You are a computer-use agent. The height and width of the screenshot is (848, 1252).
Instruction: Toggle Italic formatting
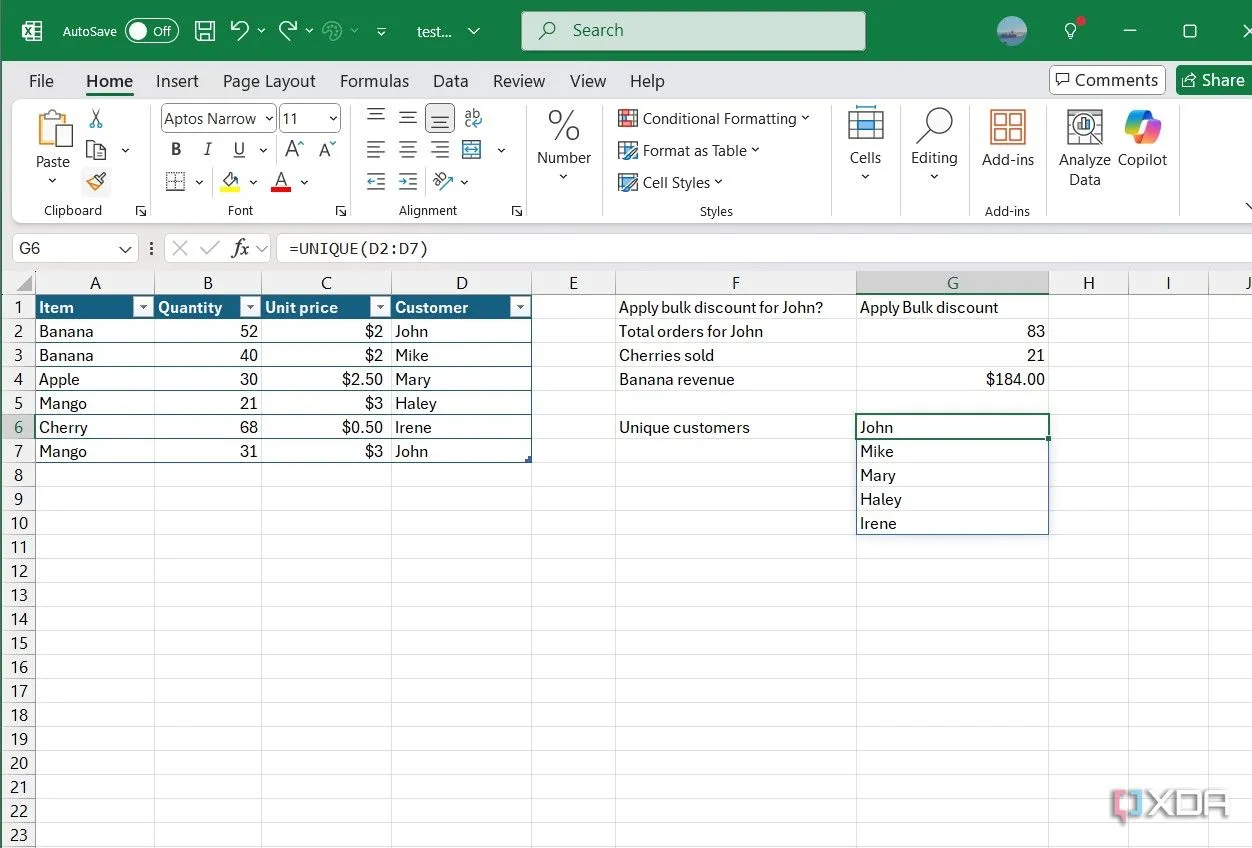point(207,150)
